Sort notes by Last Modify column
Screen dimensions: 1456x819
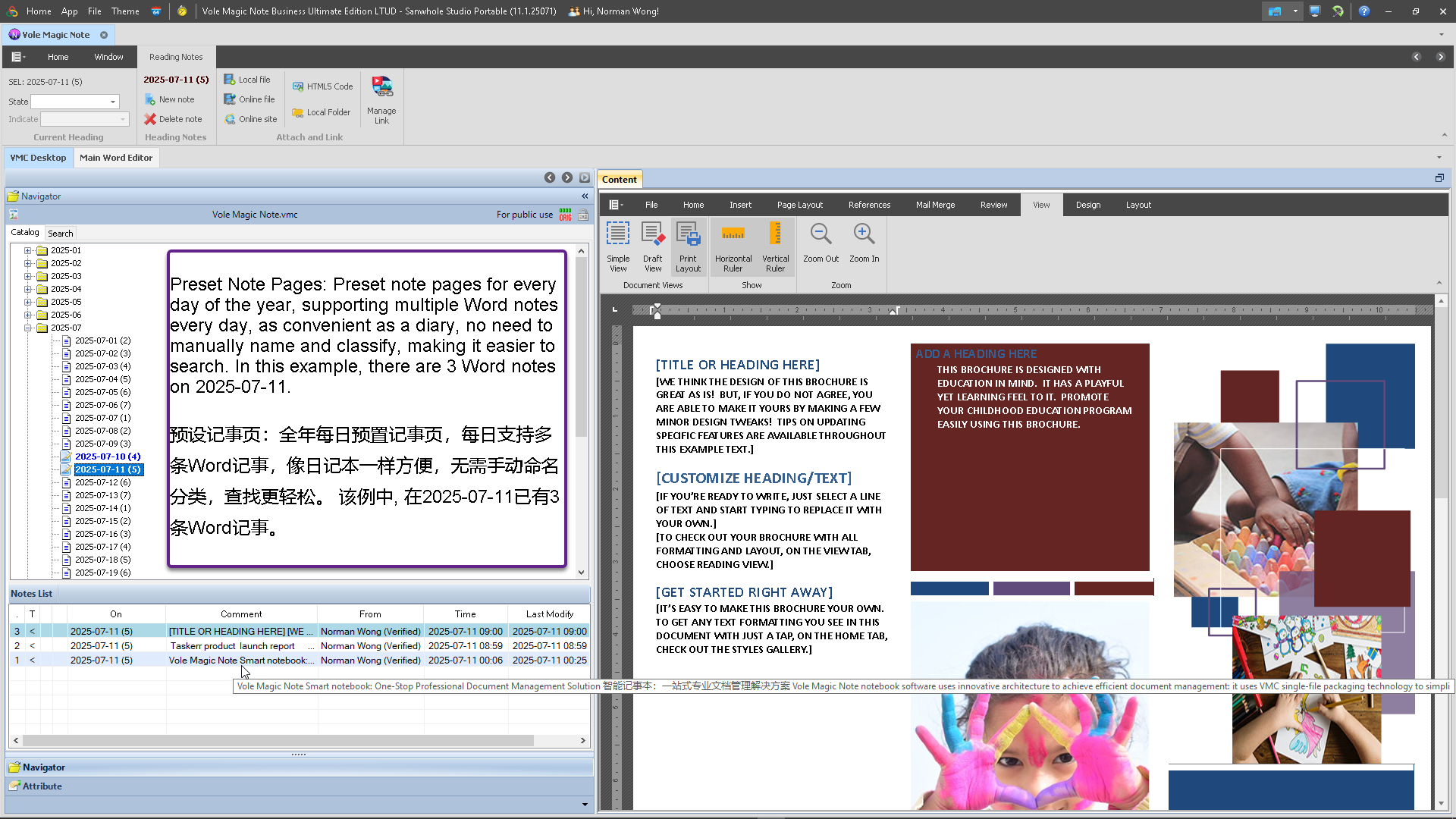point(549,614)
